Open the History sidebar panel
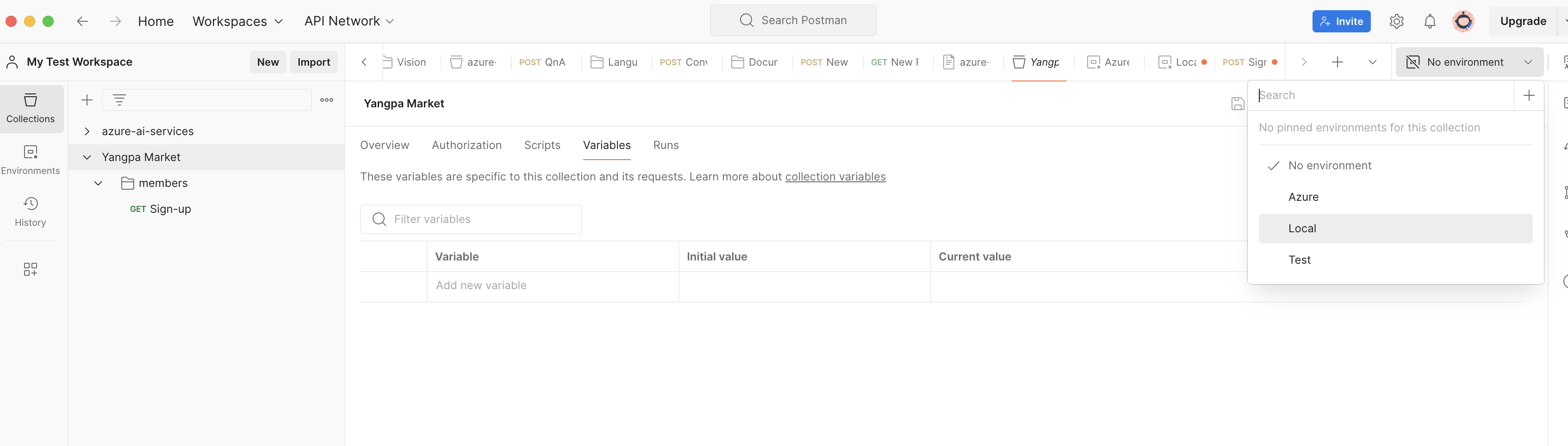Screen dimensions: 1568x446 tap(31, 212)
